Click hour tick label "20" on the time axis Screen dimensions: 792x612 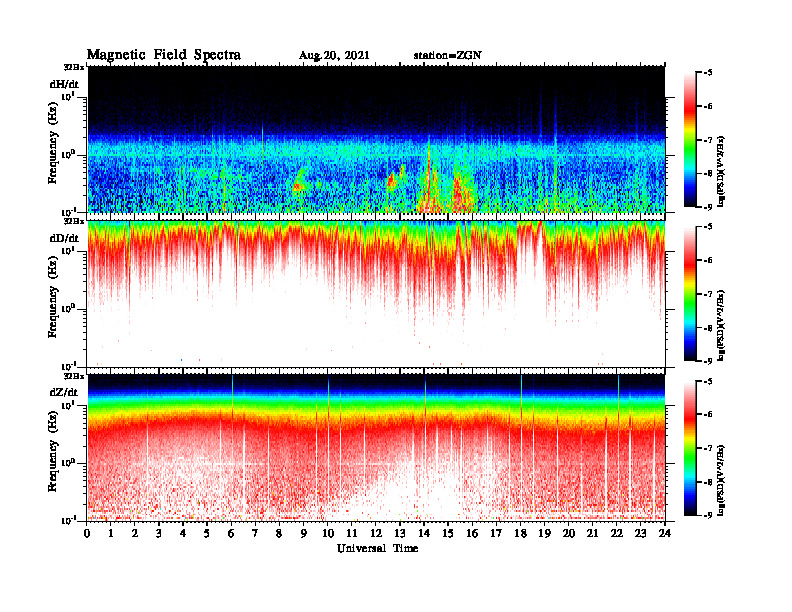[x=569, y=533]
